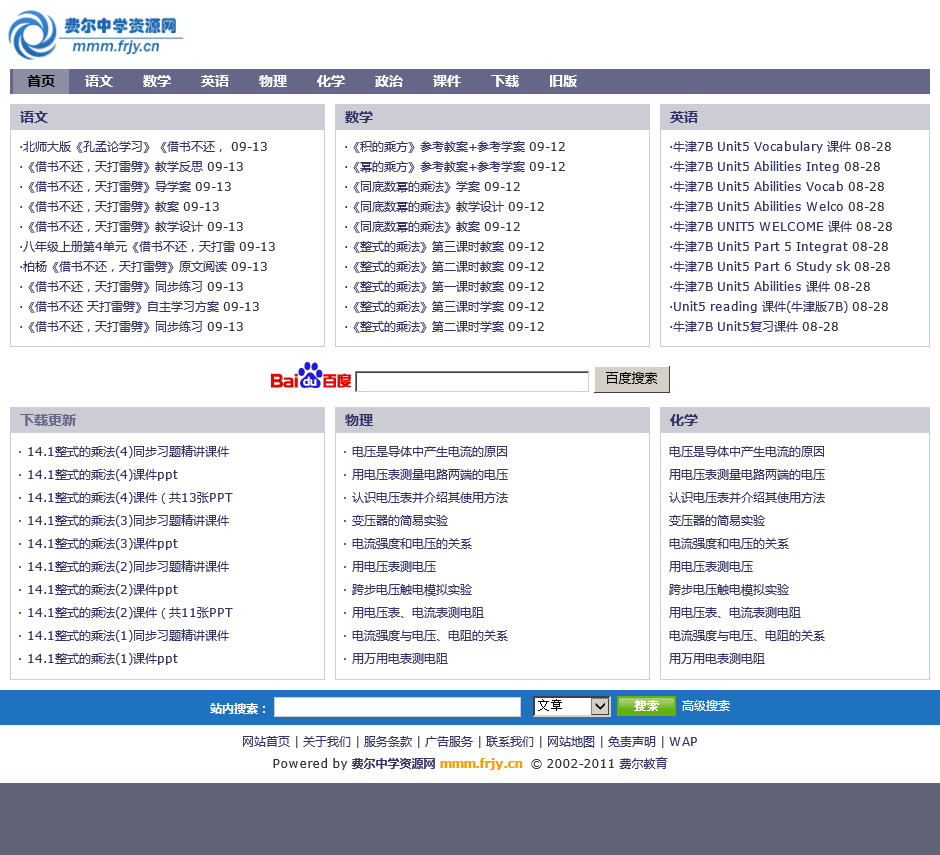Viewport: 940px width, 855px height.
Task: Open 《同底数幂的乘法》学案 link
Action: pyautogui.click(x=414, y=187)
